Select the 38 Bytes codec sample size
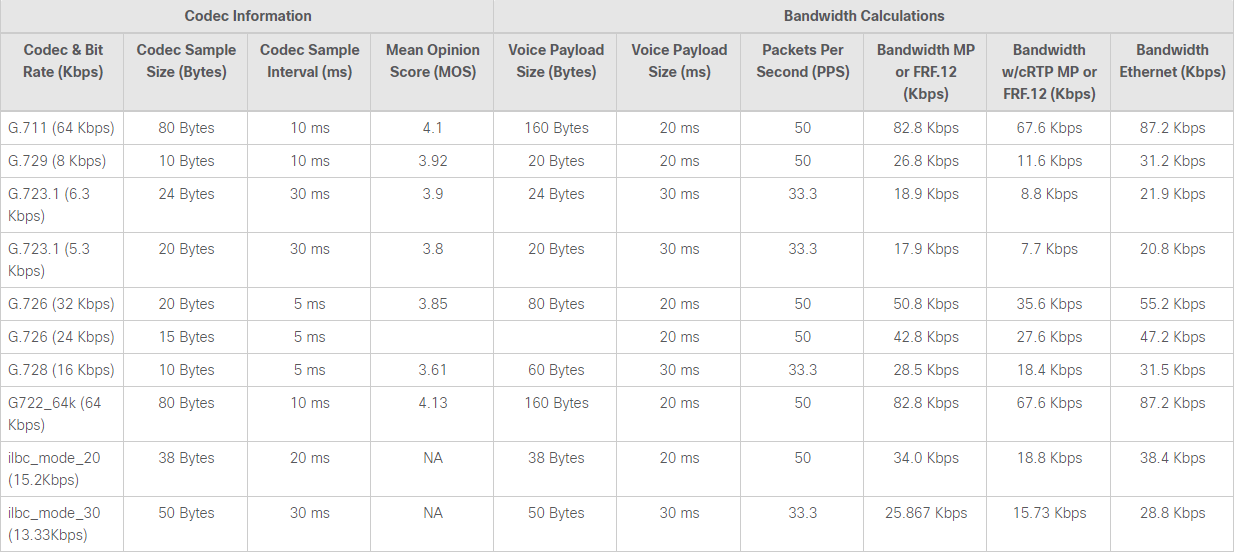 186,458
